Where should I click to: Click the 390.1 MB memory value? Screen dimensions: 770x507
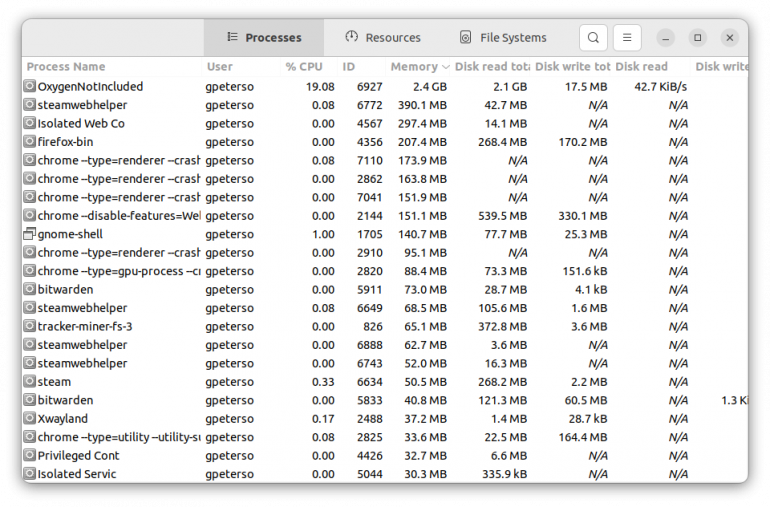422,105
